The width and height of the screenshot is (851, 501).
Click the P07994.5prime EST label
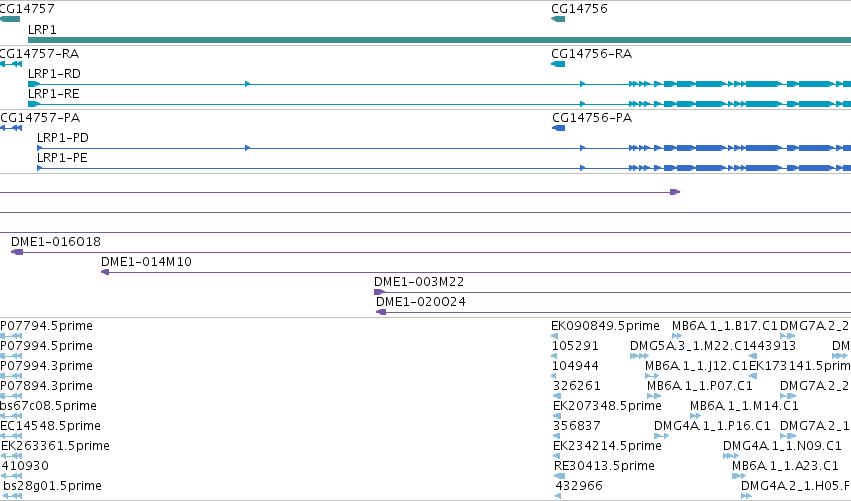click(x=46, y=346)
